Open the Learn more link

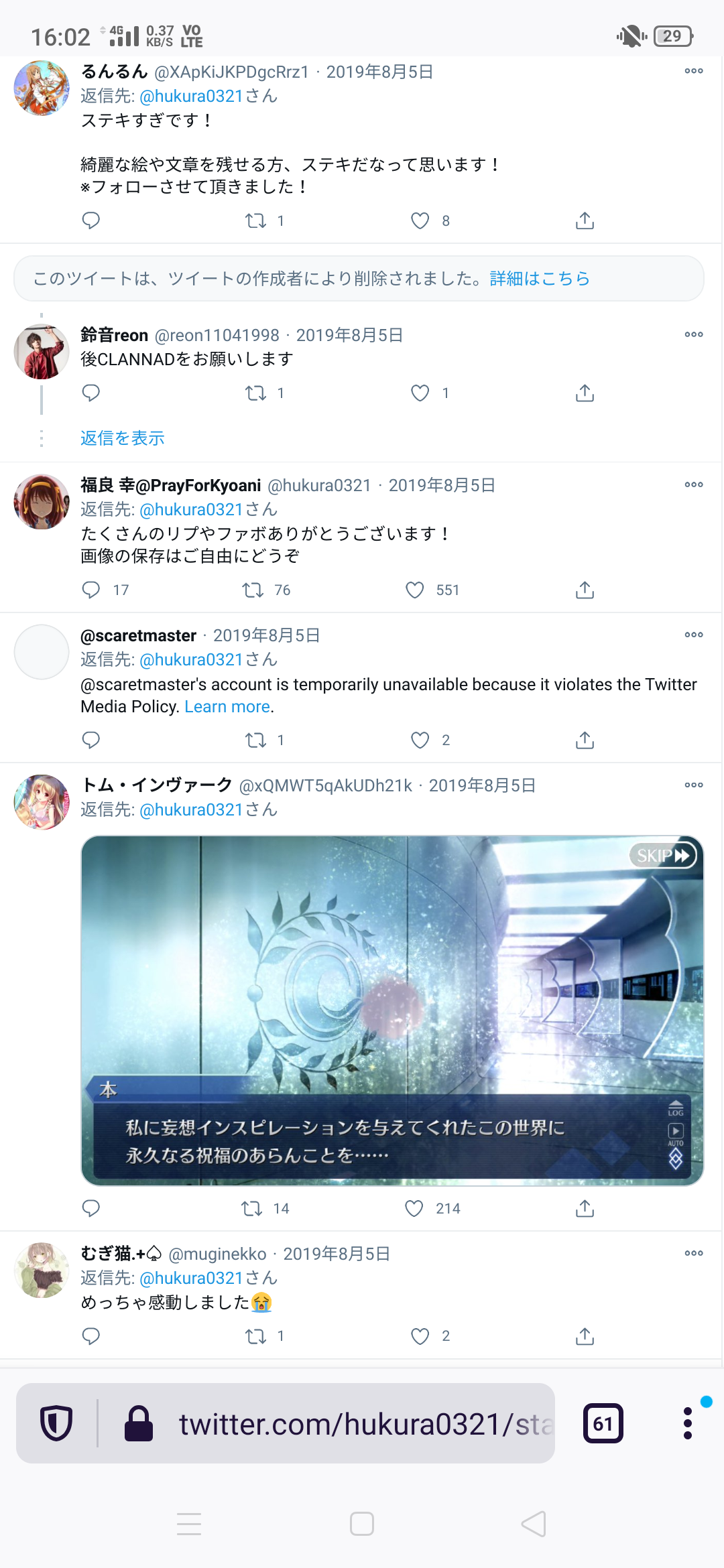point(227,706)
